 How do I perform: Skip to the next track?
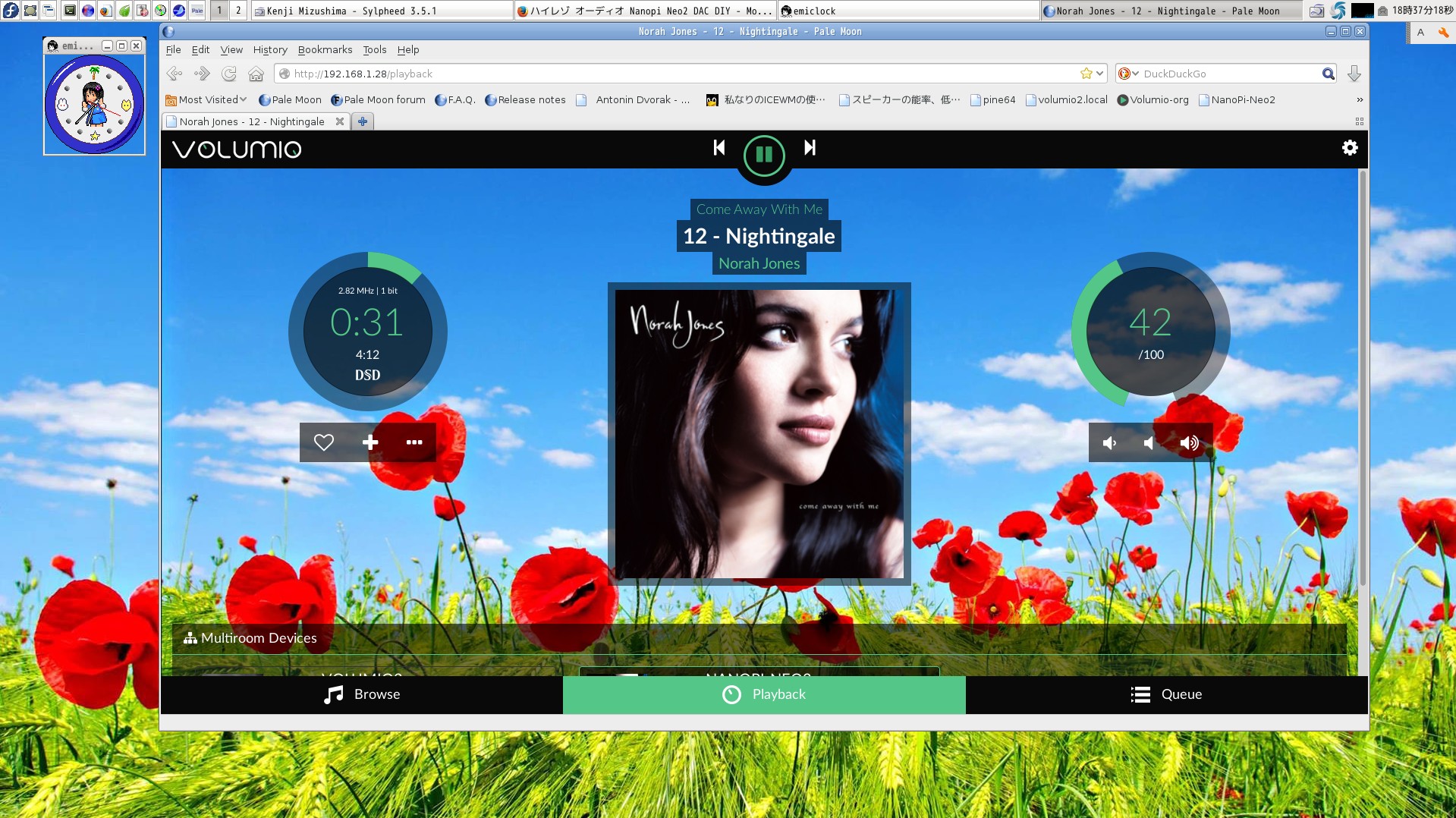pyautogui.click(x=810, y=148)
